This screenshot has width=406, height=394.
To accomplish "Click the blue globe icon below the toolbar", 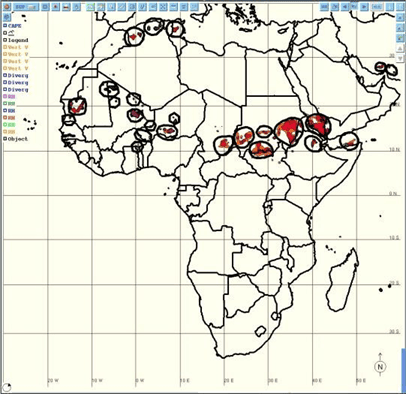I will point(7,17).
